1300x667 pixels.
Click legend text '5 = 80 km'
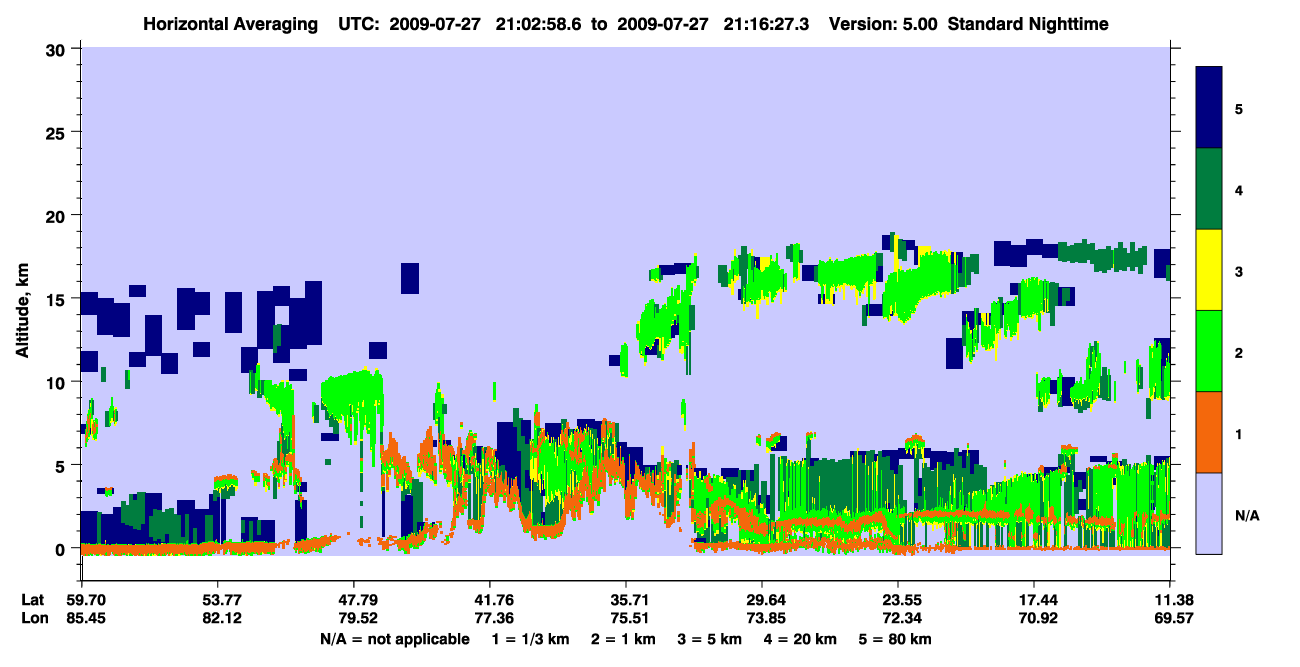(895, 639)
